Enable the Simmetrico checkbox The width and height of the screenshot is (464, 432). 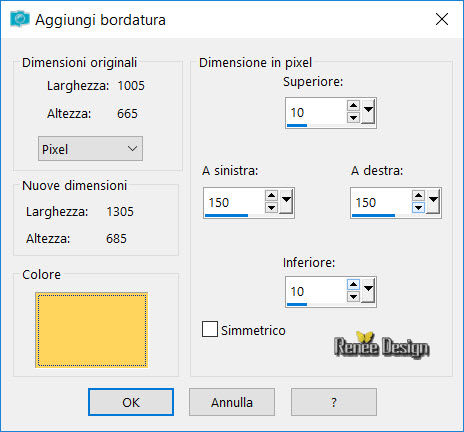tap(210, 329)
